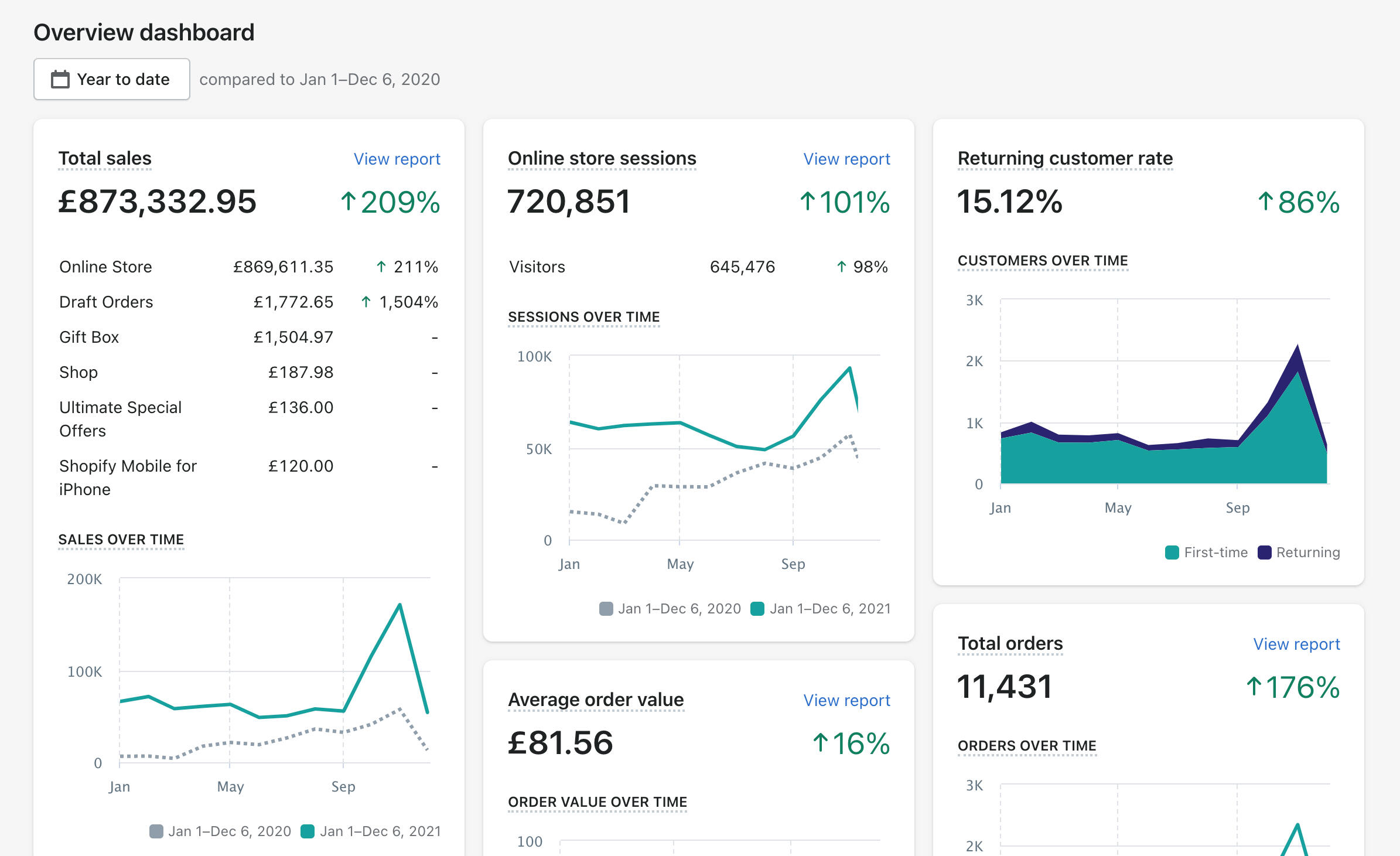Click the Draft Orders 1,504% up arrow
Screen dimensions: 1400x856
(366, 302)
